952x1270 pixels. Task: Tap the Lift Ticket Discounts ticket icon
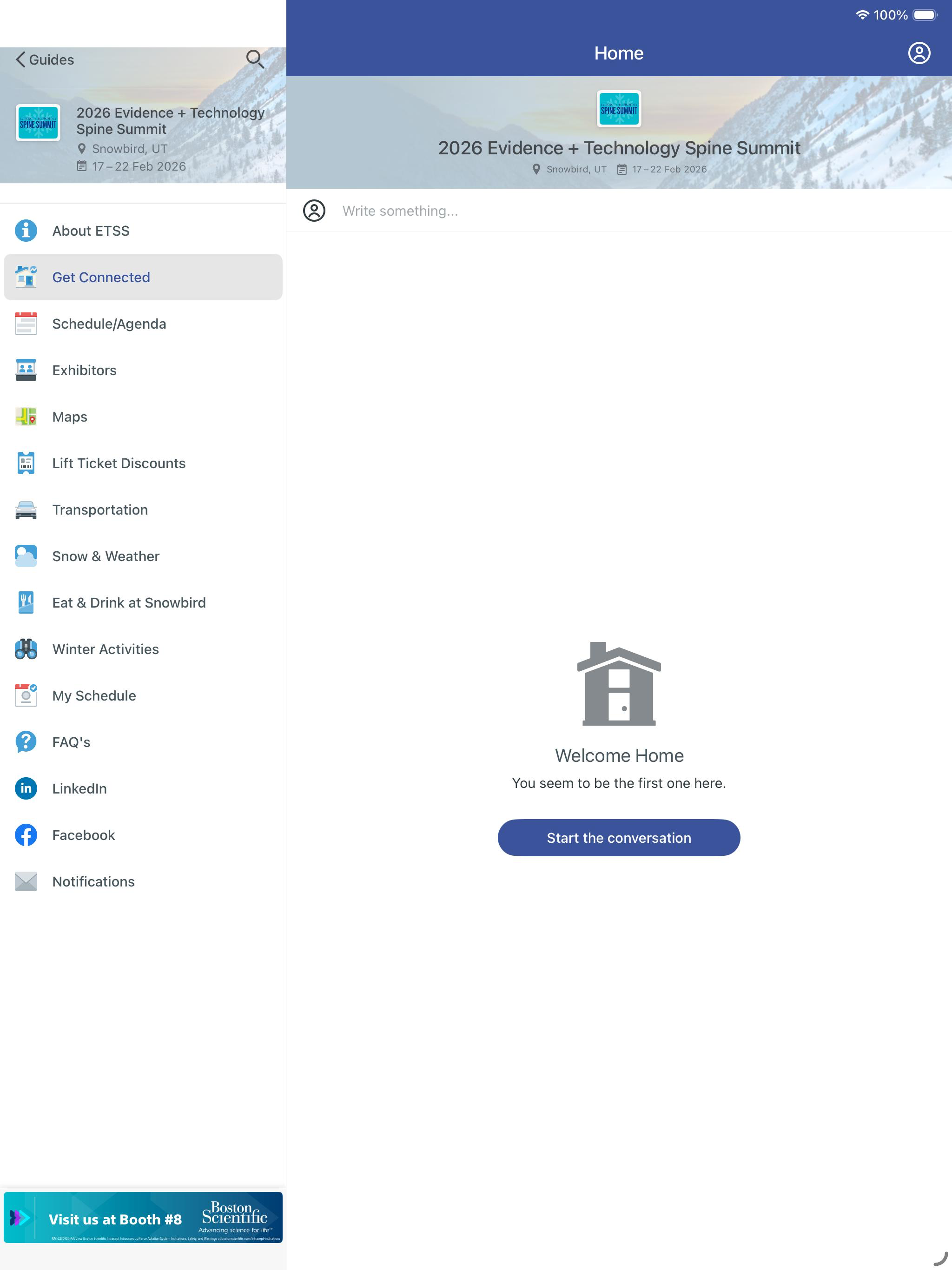tap(26, 463)
